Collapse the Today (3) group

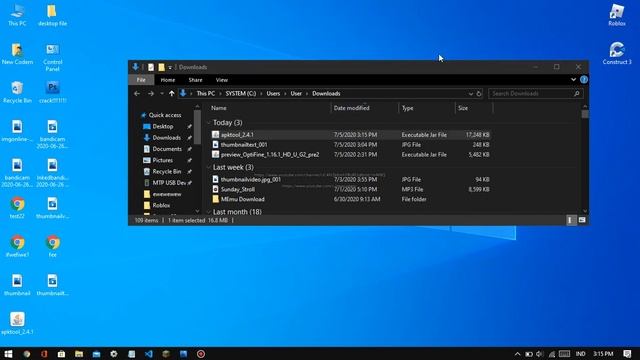(209, 122)
